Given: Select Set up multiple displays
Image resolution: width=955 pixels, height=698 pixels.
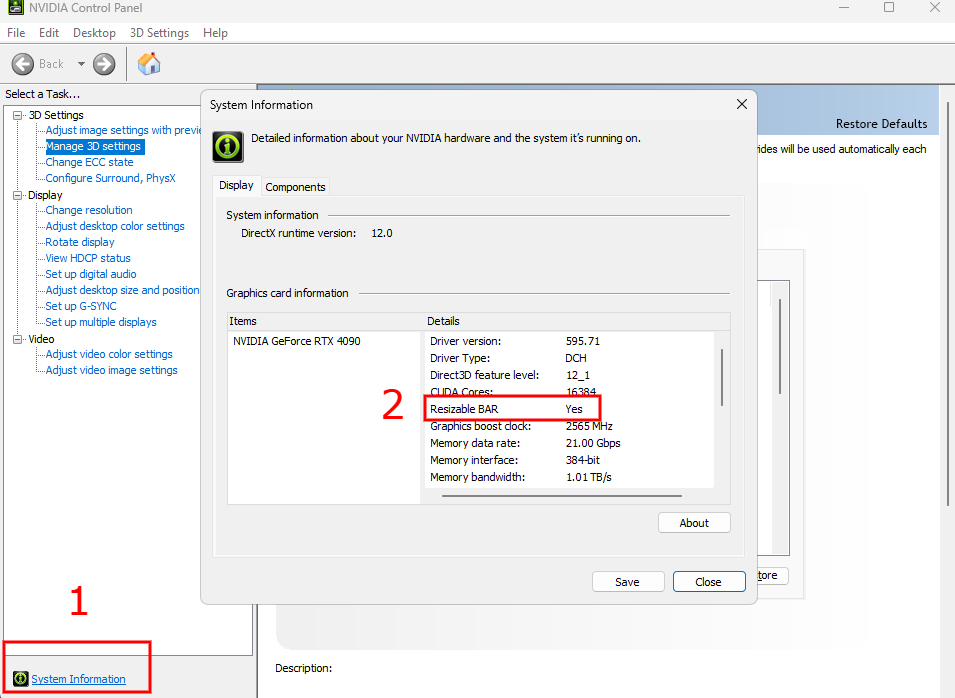Looking at the screenshot, I should [x=101, y=322].
